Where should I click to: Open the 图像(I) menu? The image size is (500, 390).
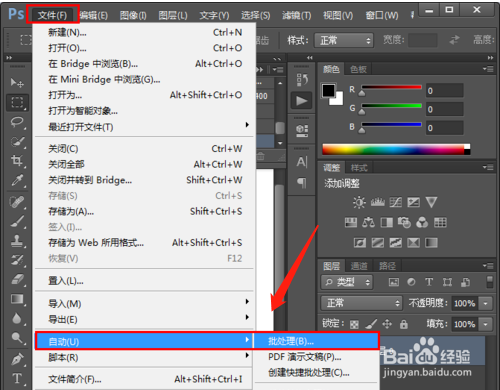133,15
